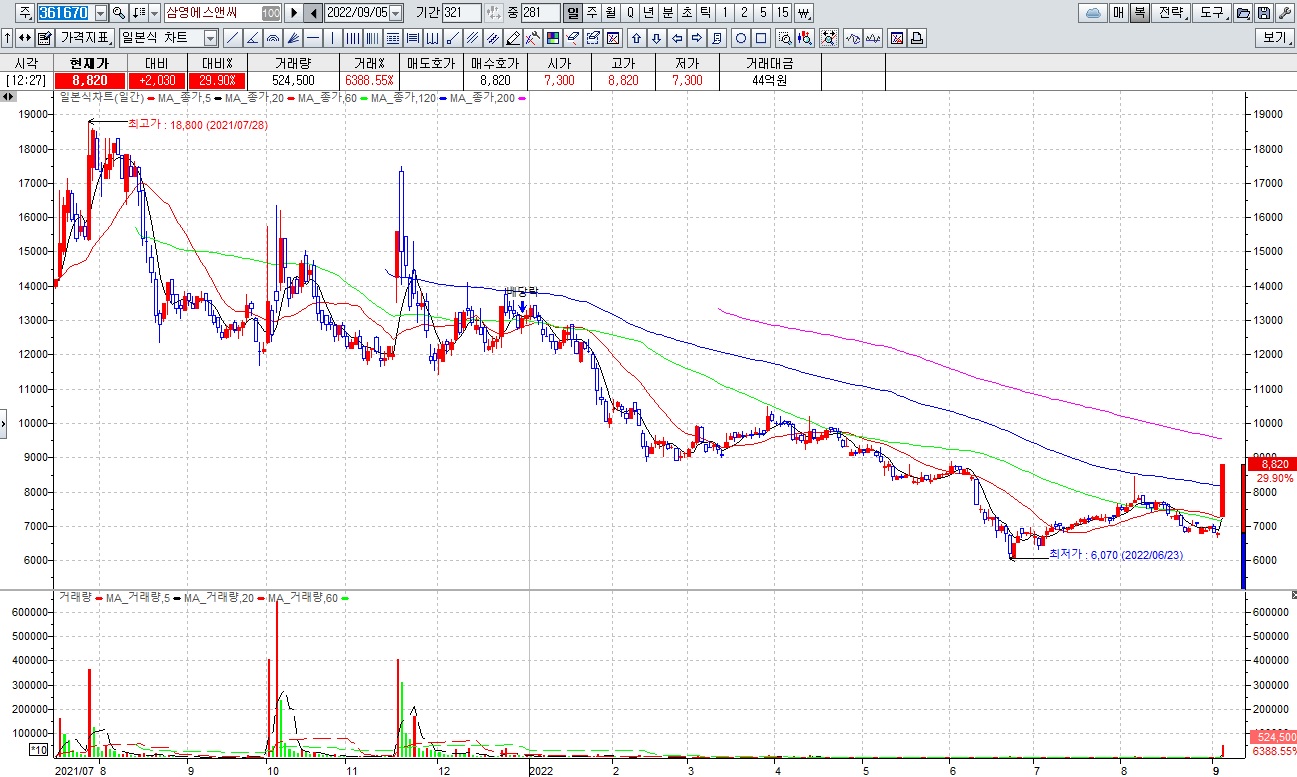This screenshot has width=1297, height=777.
Task: Toggle the minute (분) period button
Action: (x=667, y=13)
